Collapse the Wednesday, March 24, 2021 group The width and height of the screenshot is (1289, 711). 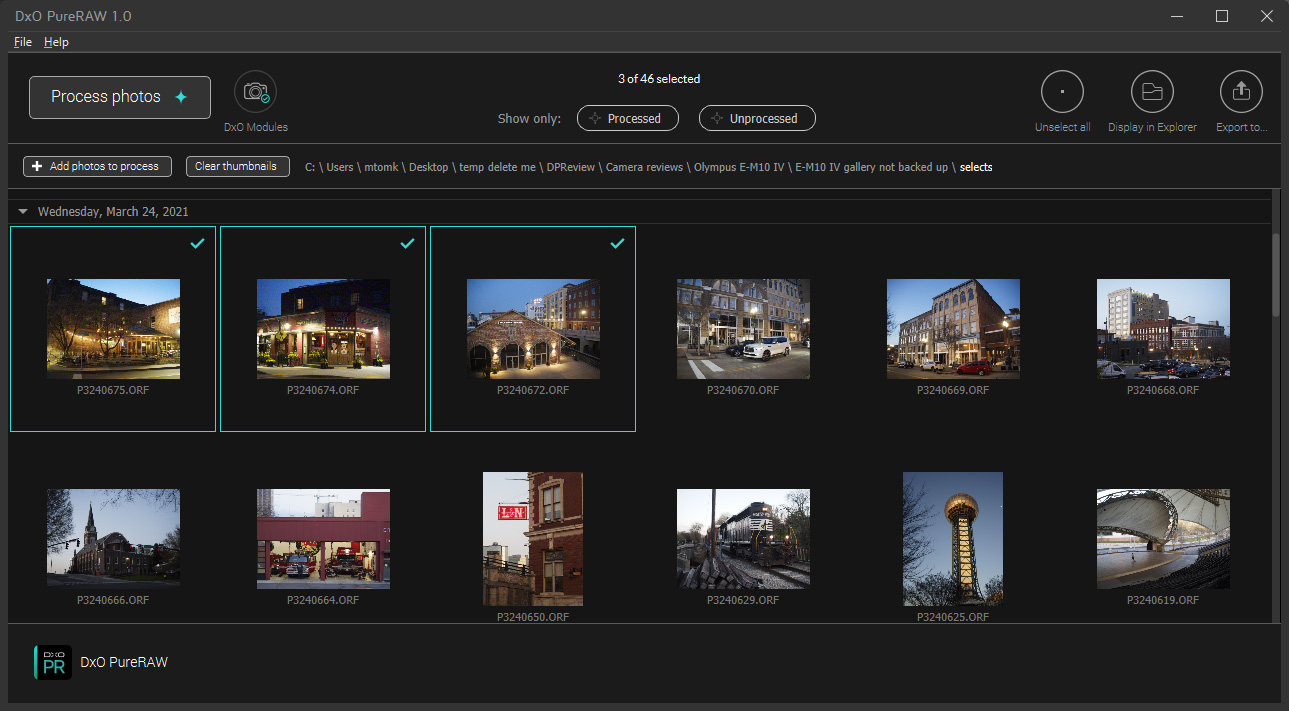22,211
